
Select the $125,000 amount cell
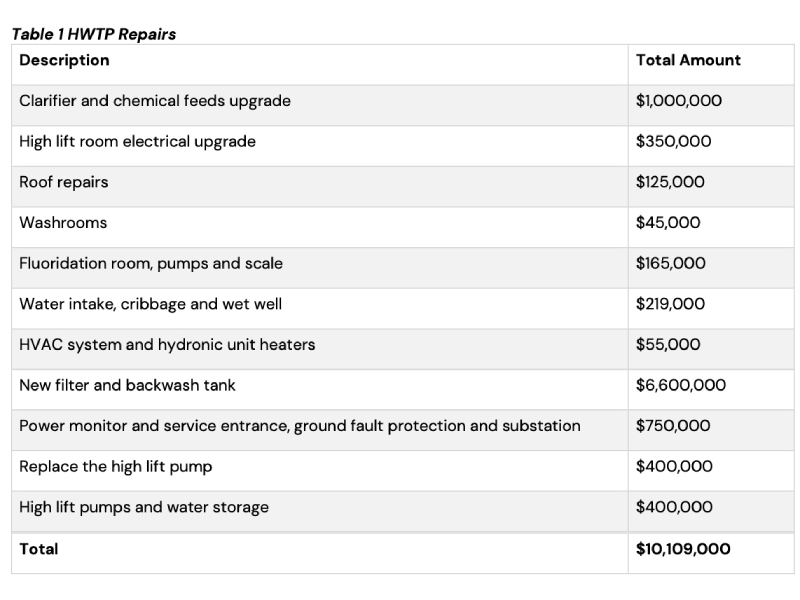pyautogui.click(x=670, y=182)
